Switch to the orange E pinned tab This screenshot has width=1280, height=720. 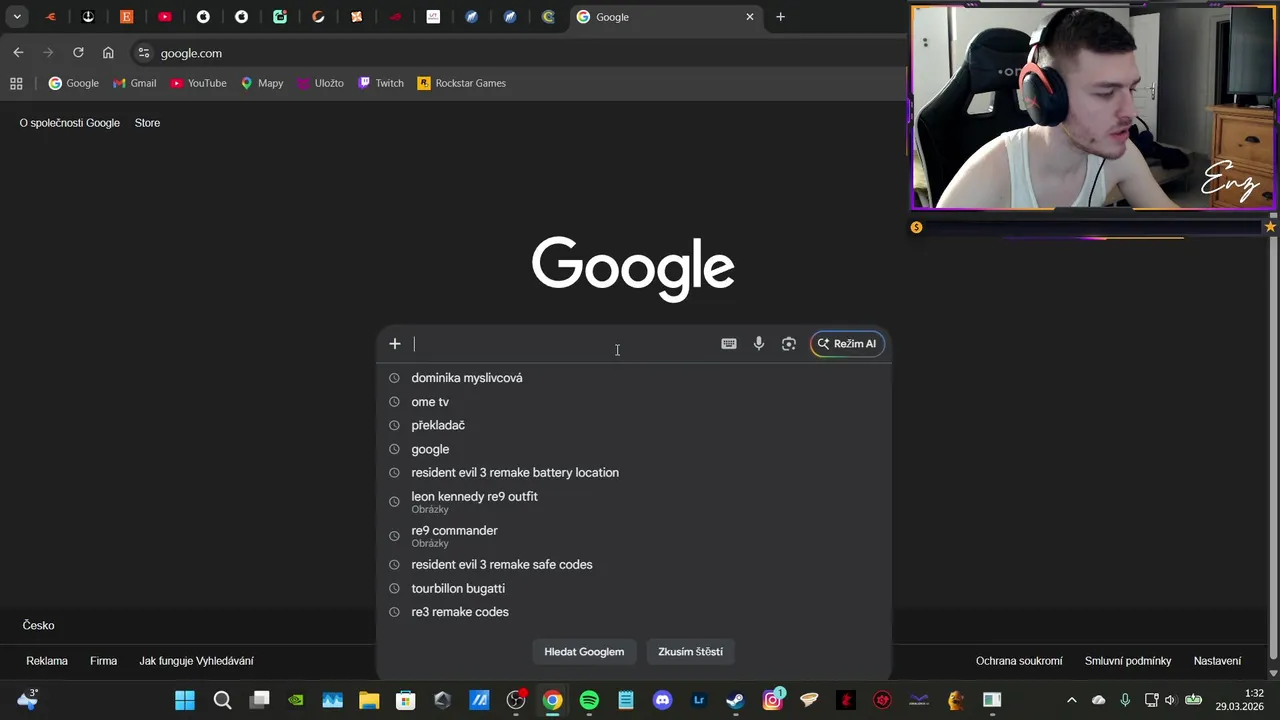127,17
